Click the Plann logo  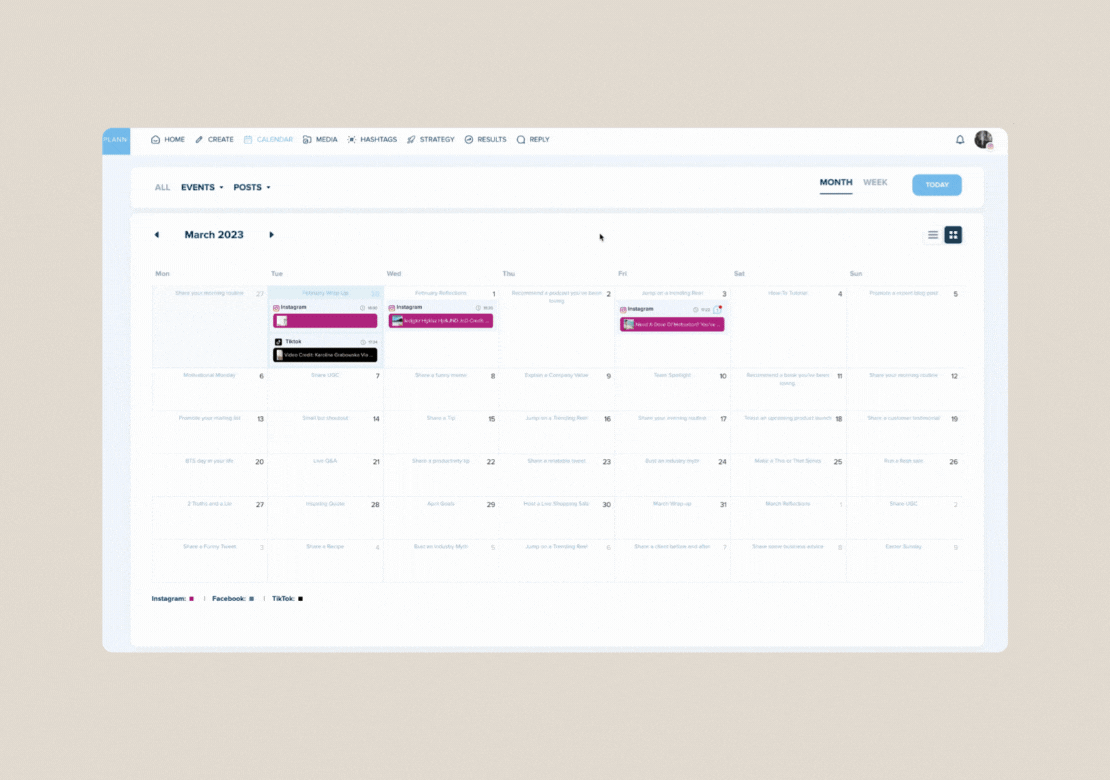tap(116, 140)
